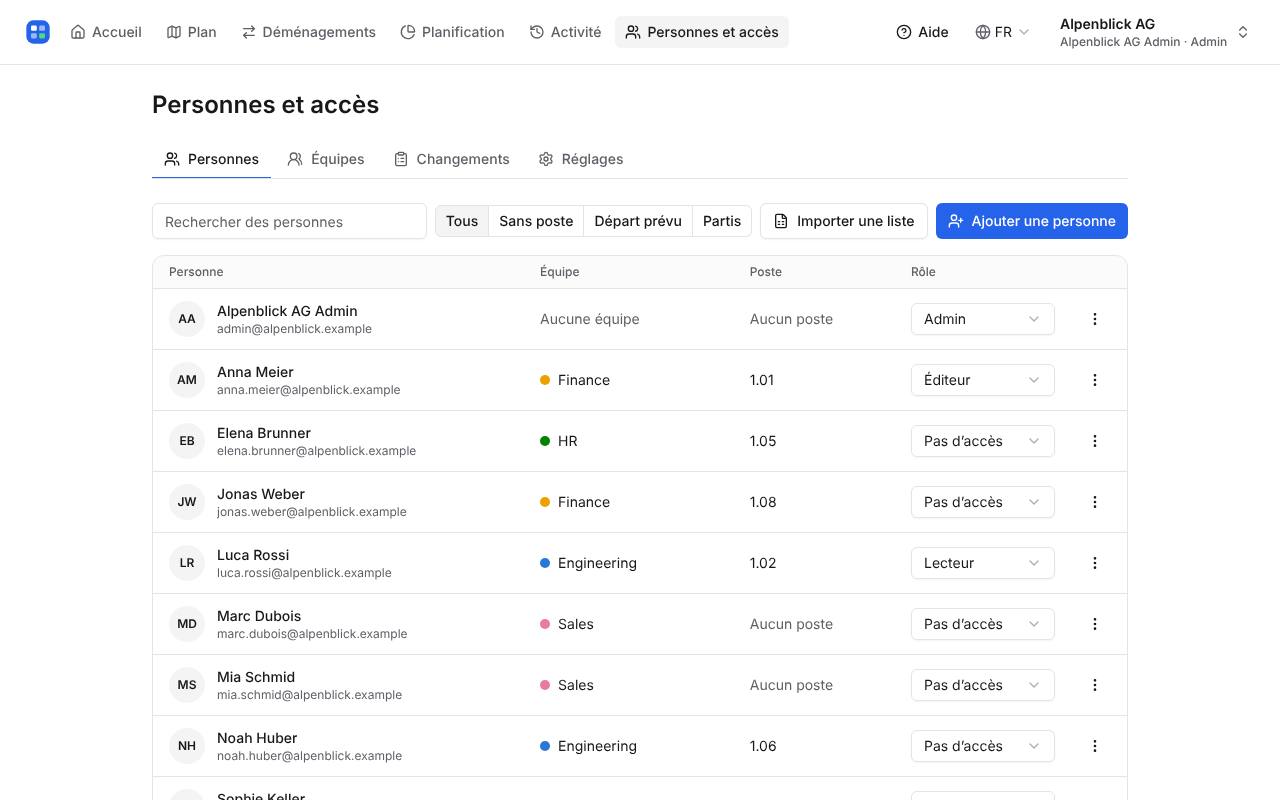
Task: Open the Lecteur role dropdown for Luca Rossi
Action: point(982,563)
